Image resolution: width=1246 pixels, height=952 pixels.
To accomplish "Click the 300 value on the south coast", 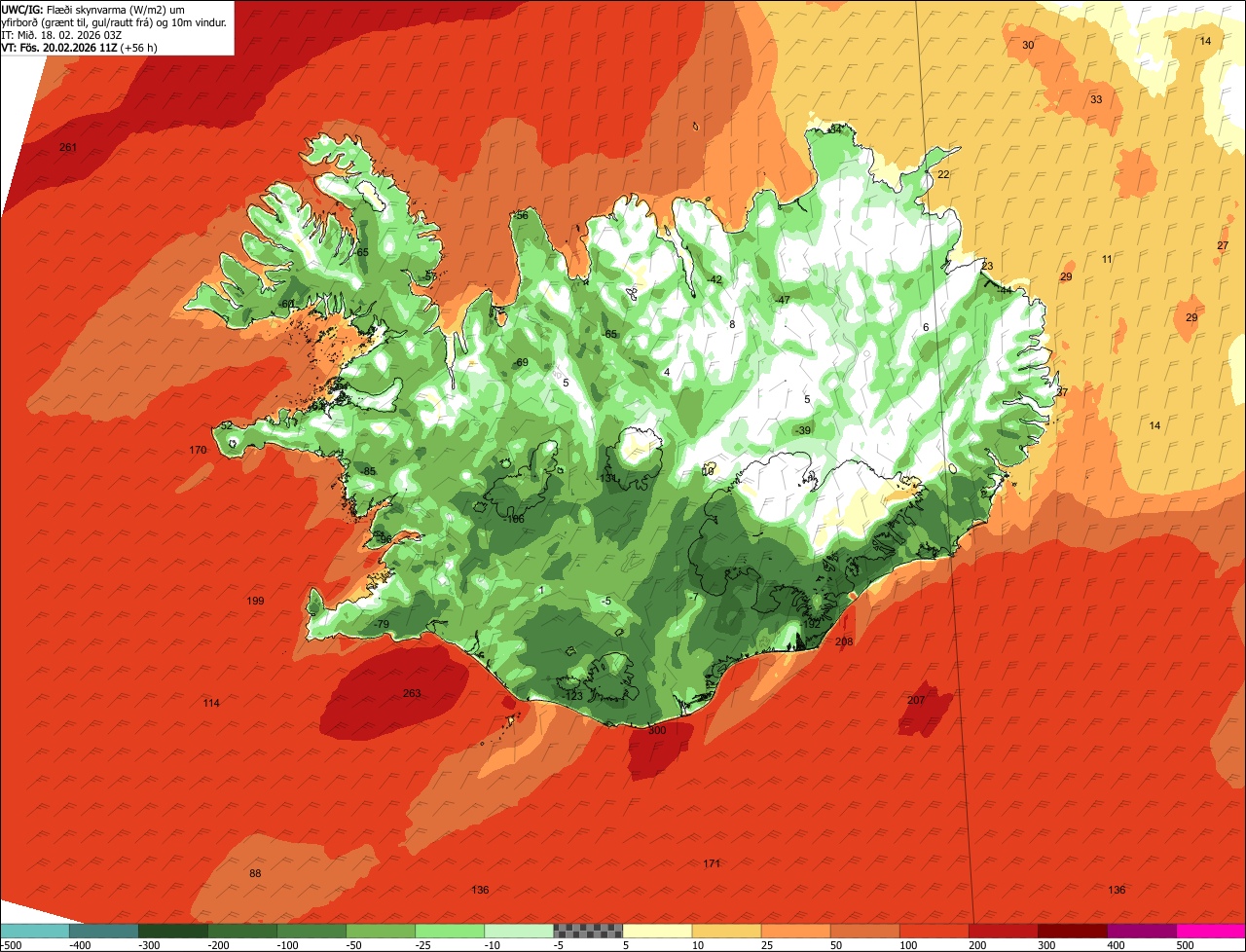I will 657,731.
